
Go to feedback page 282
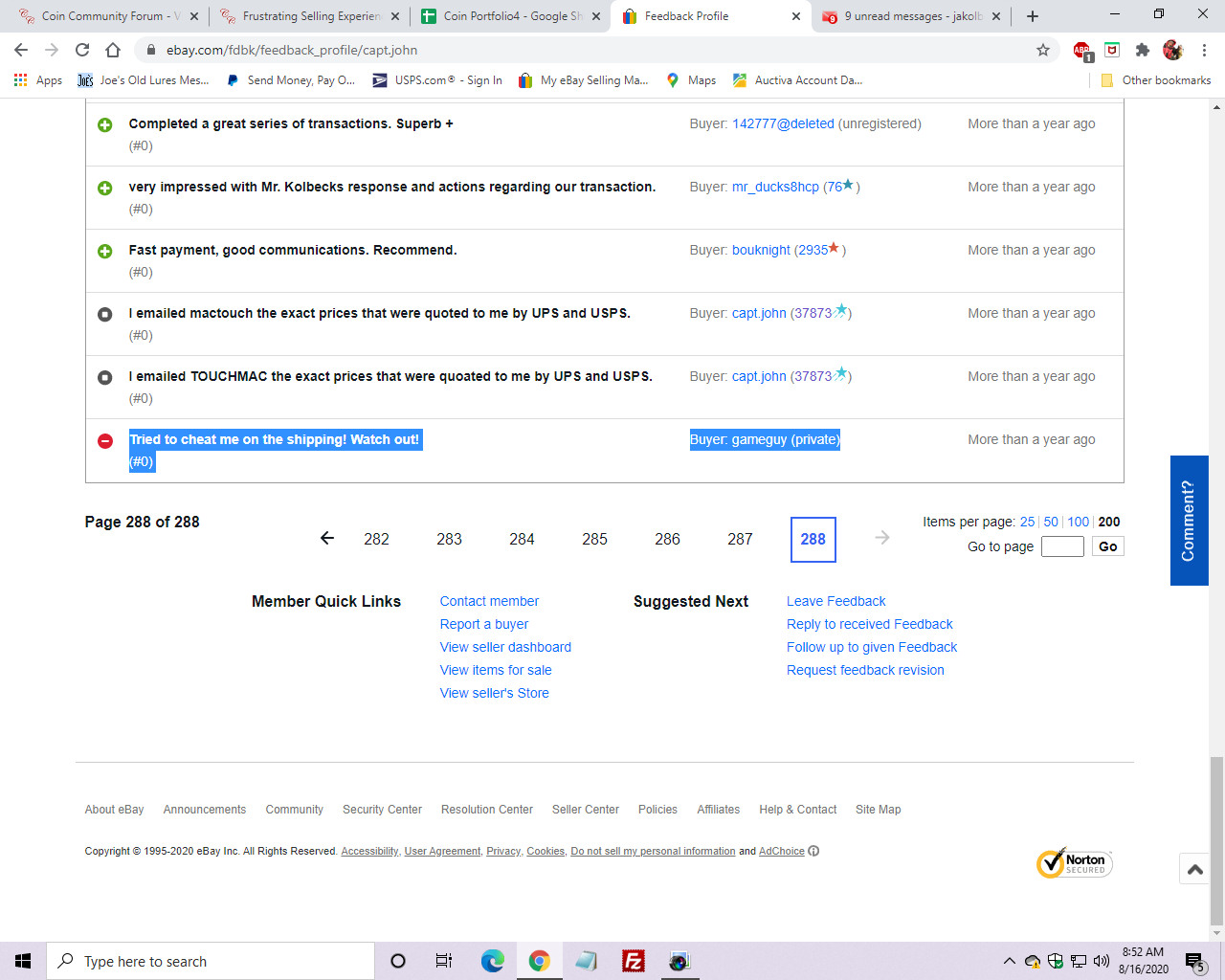coord(376,539)
